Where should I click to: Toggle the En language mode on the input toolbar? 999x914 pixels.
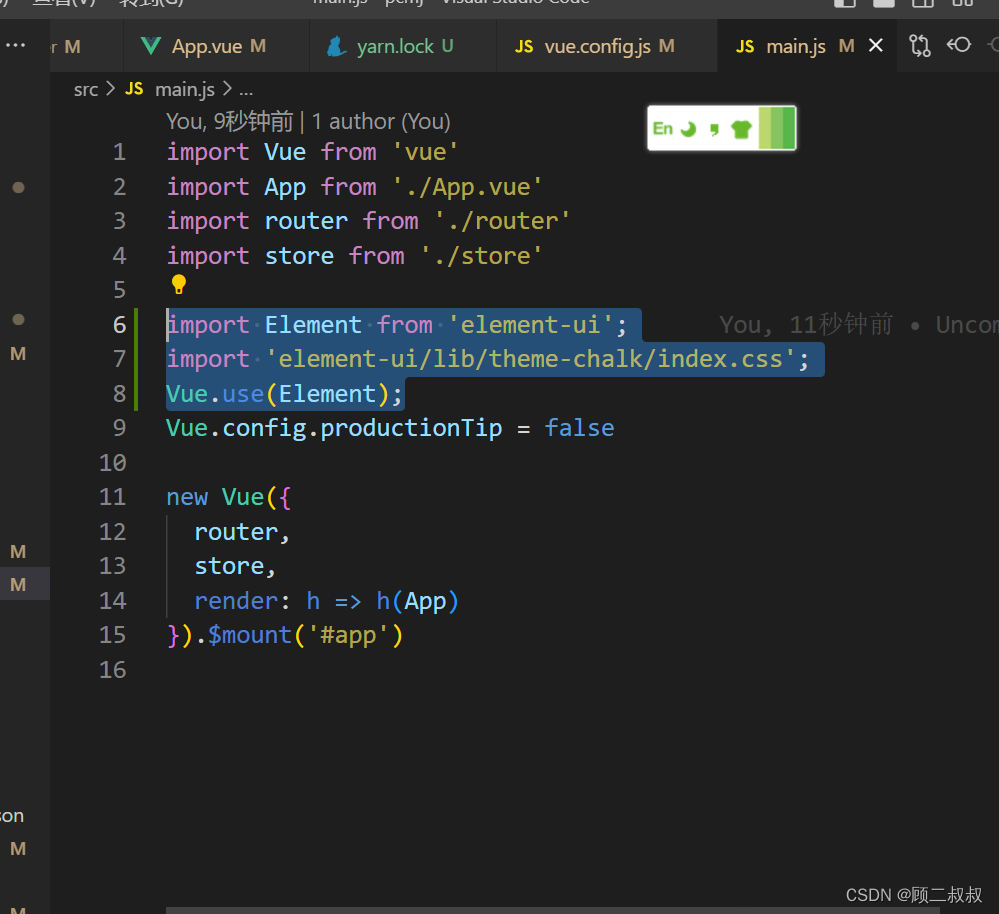[662, 128]
